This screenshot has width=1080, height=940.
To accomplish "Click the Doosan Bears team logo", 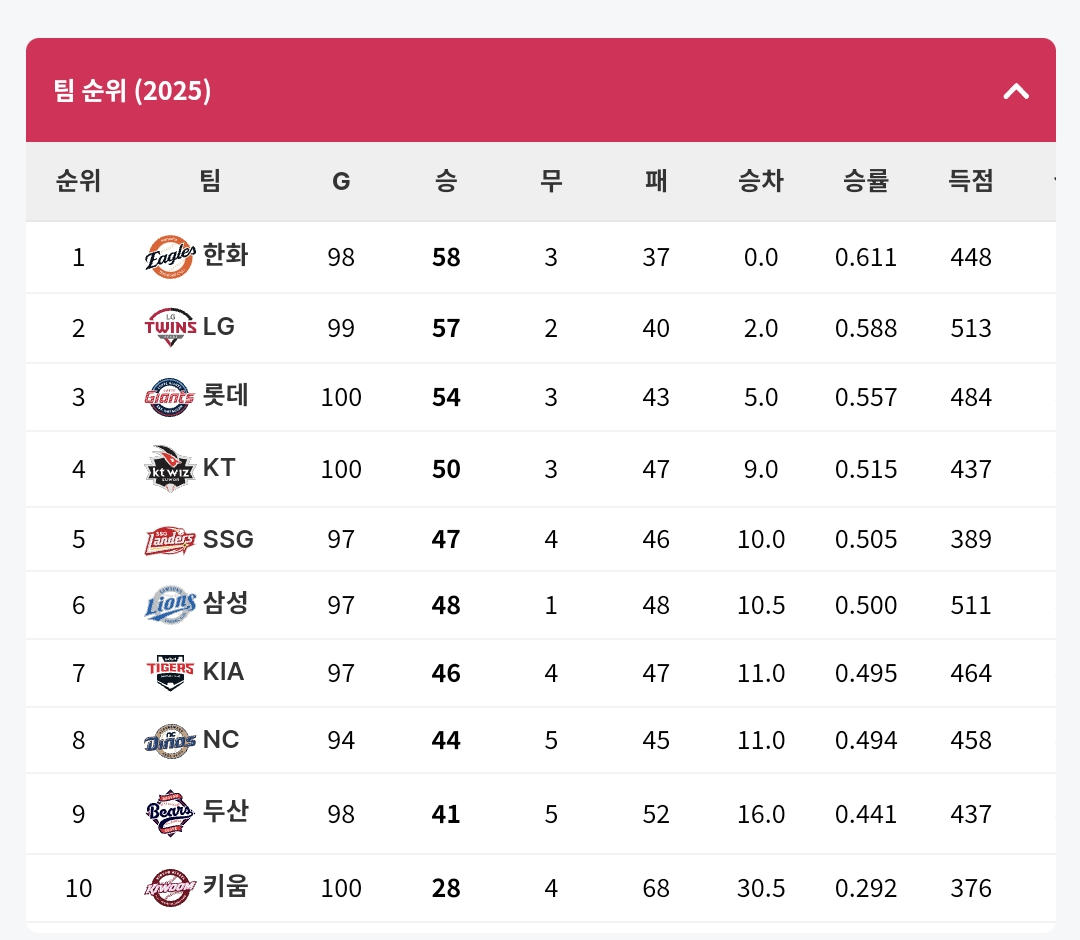I will click(169, 813).
